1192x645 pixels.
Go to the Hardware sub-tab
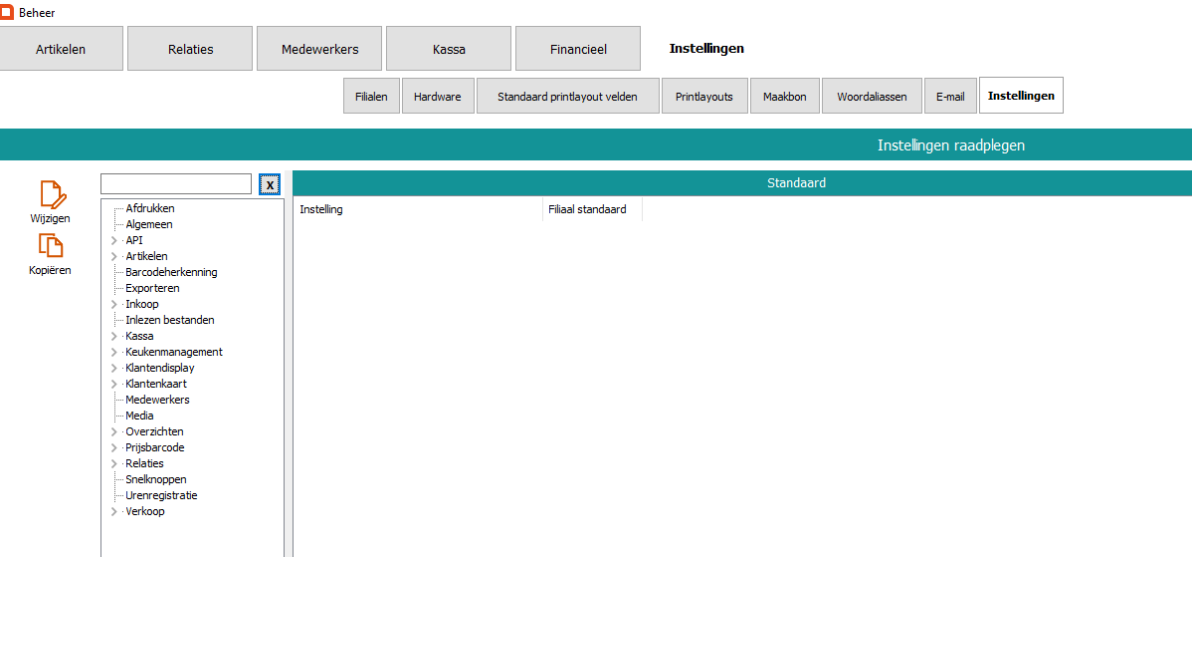(437, 97)
